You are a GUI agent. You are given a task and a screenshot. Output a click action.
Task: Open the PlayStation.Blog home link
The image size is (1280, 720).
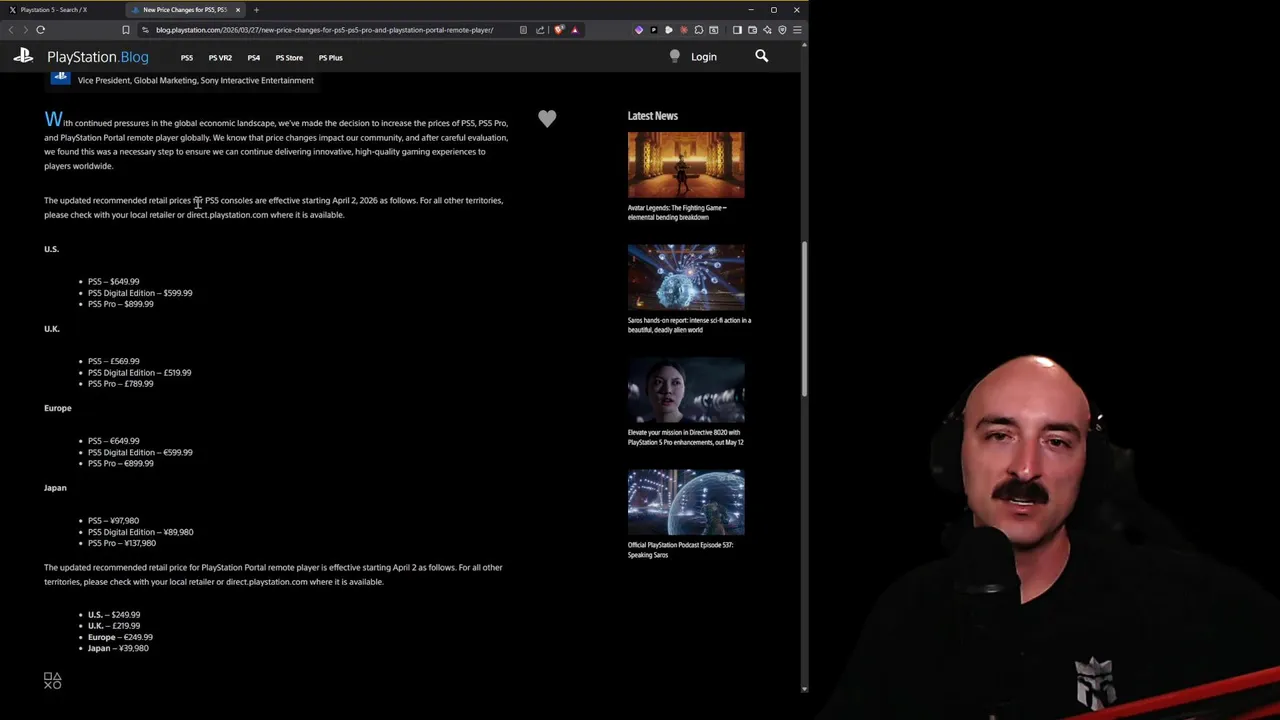tap(97, 57)
